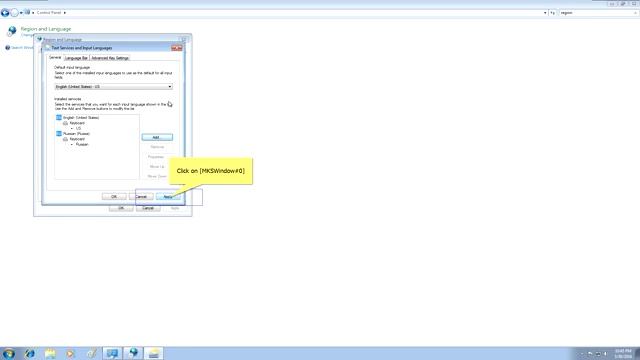The image size is (640, 360).
Task: Click the Control Panel breadcrumb in address bar
Action: [49, 13]
